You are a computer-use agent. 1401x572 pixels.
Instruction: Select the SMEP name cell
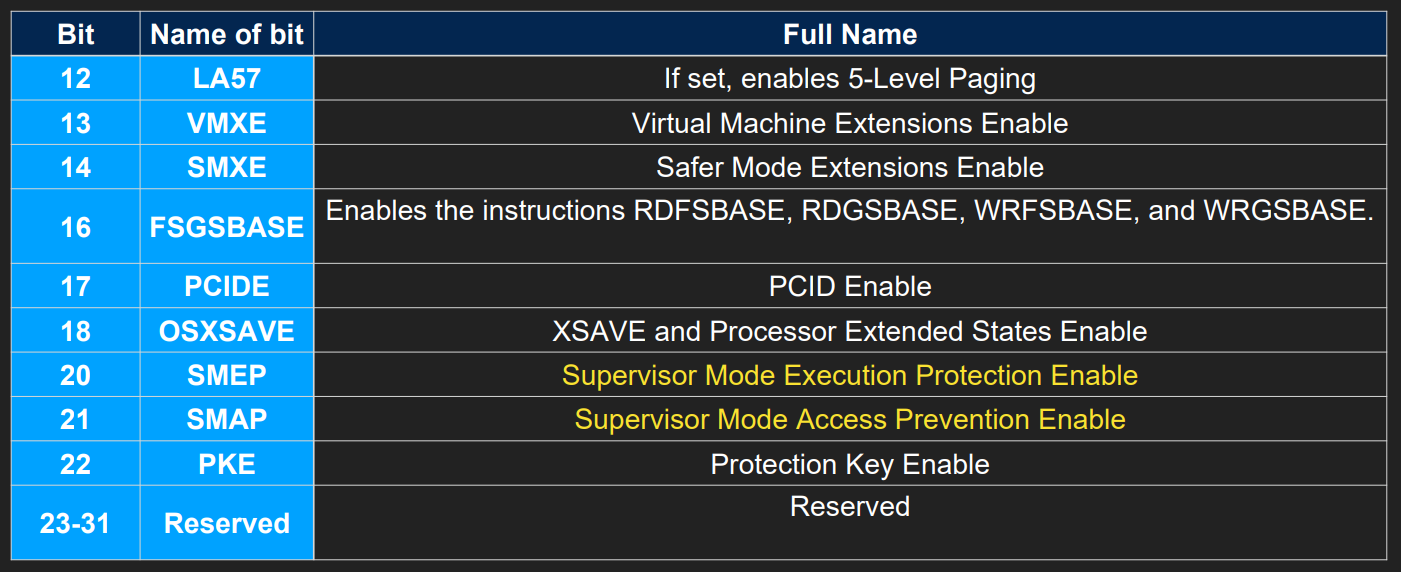[227, 375]
